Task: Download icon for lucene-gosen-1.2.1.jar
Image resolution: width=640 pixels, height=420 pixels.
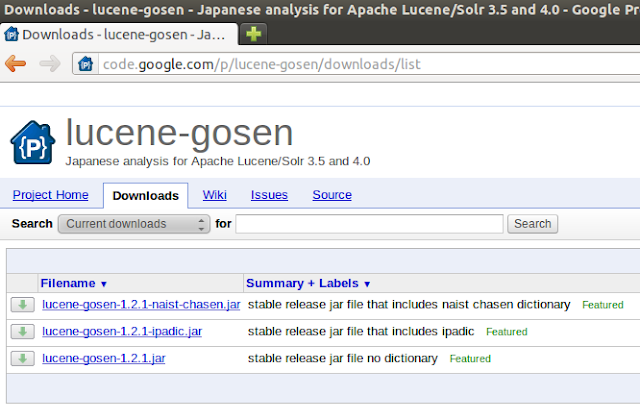Action: (x=22, y=358)
